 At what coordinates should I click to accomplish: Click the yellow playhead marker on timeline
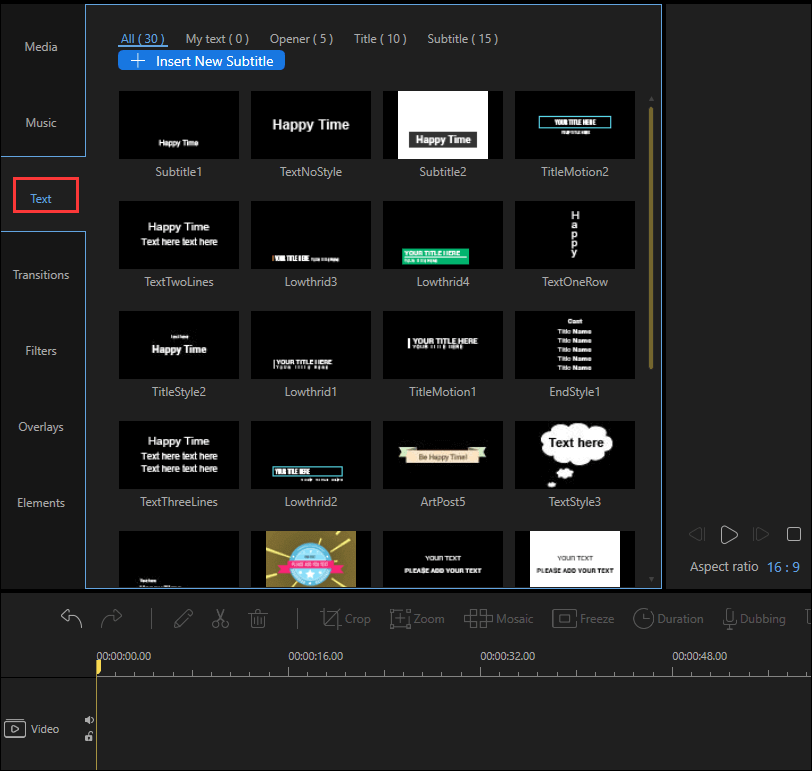[x=97, y=666]
